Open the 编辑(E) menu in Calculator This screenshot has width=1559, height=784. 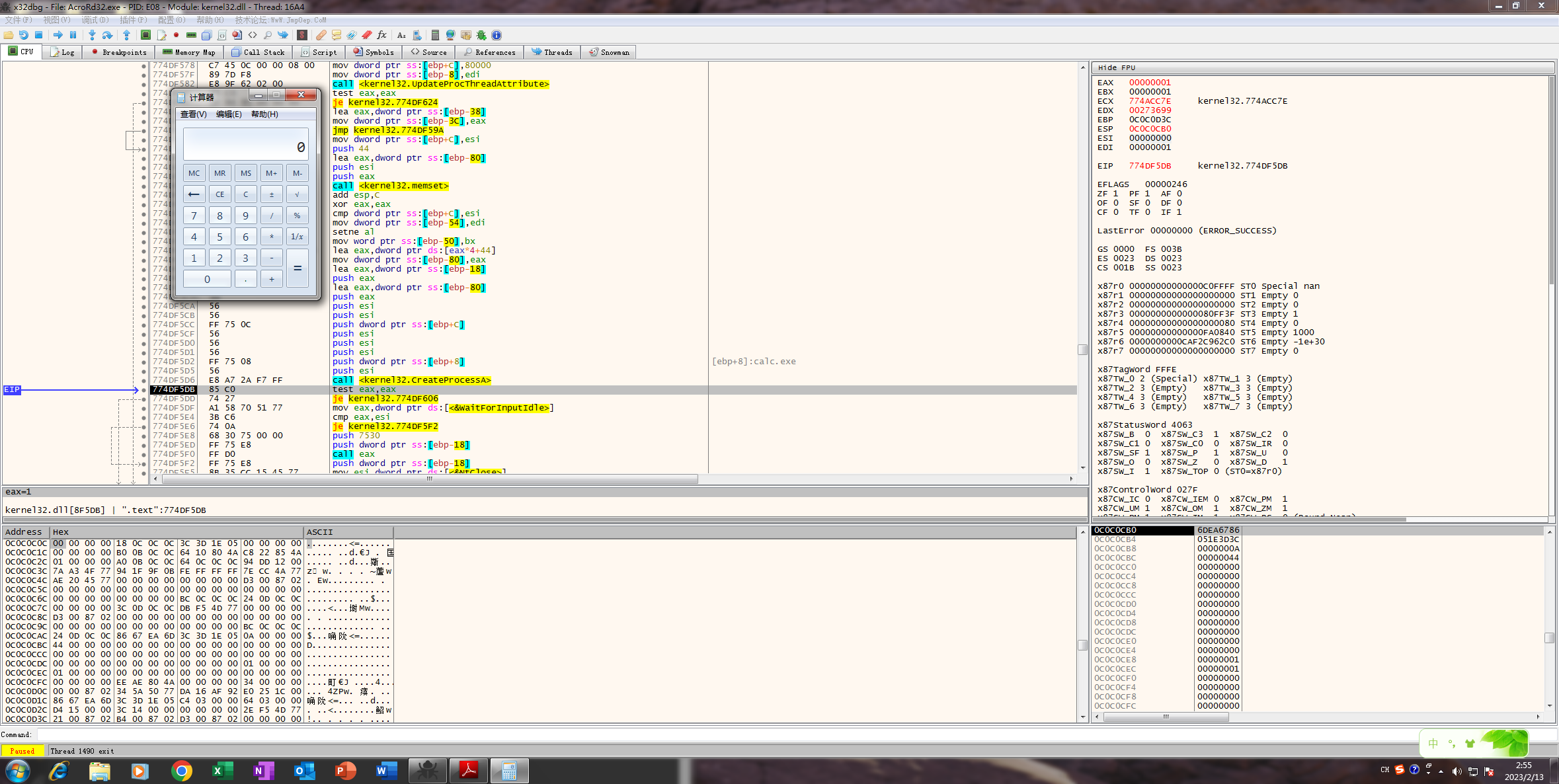(x=229, y=114)
